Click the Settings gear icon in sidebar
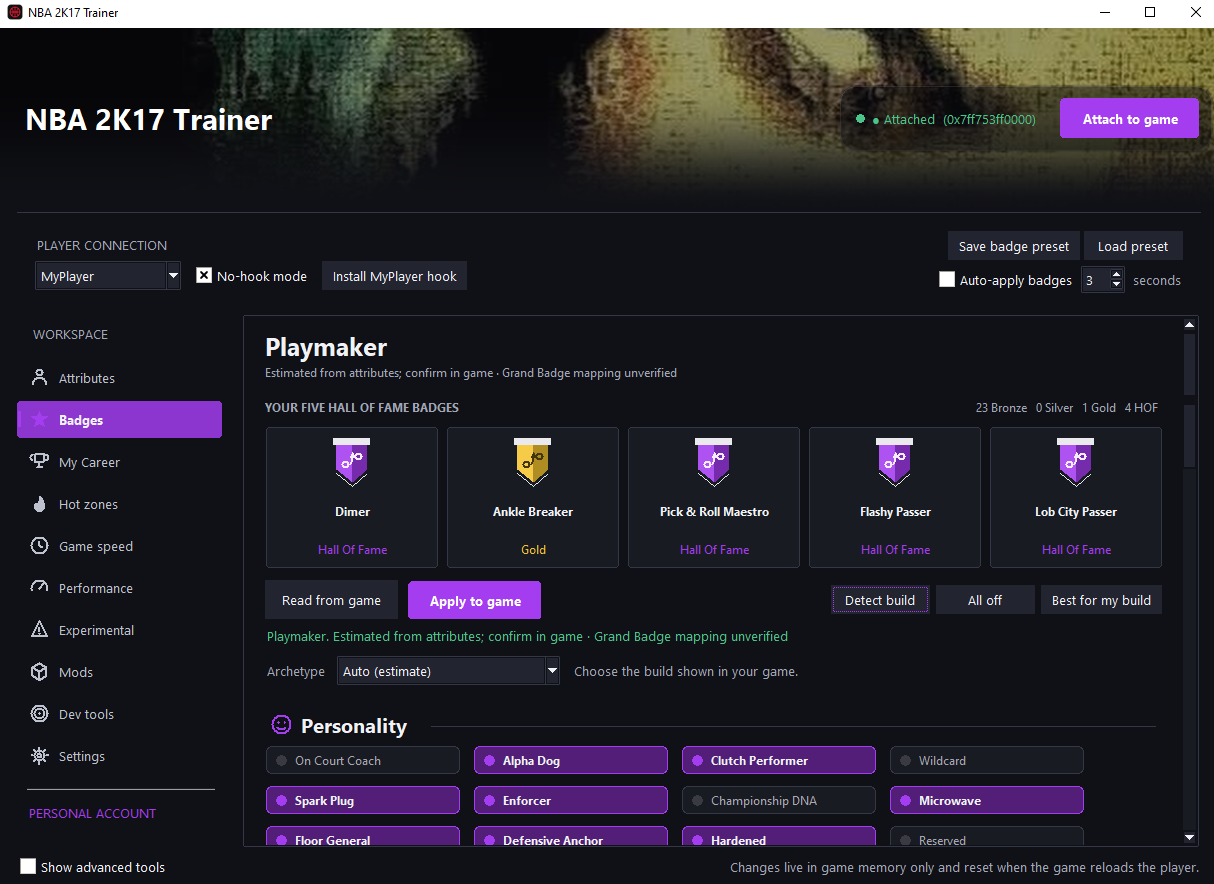Screen dimensions: 1214x884 tap(39, 756)
